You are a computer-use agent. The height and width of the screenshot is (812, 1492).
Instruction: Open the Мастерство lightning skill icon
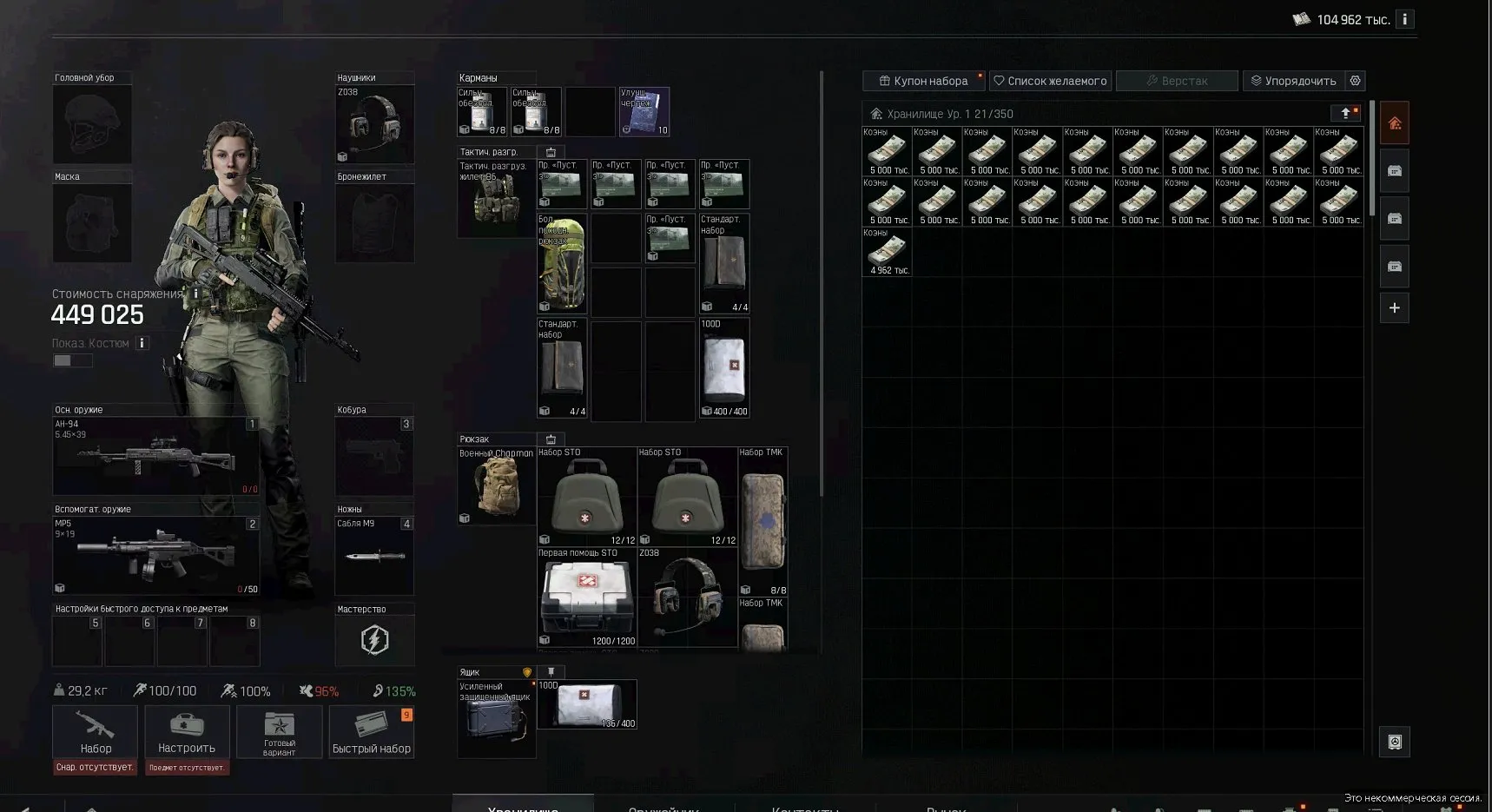click(374, 640)
